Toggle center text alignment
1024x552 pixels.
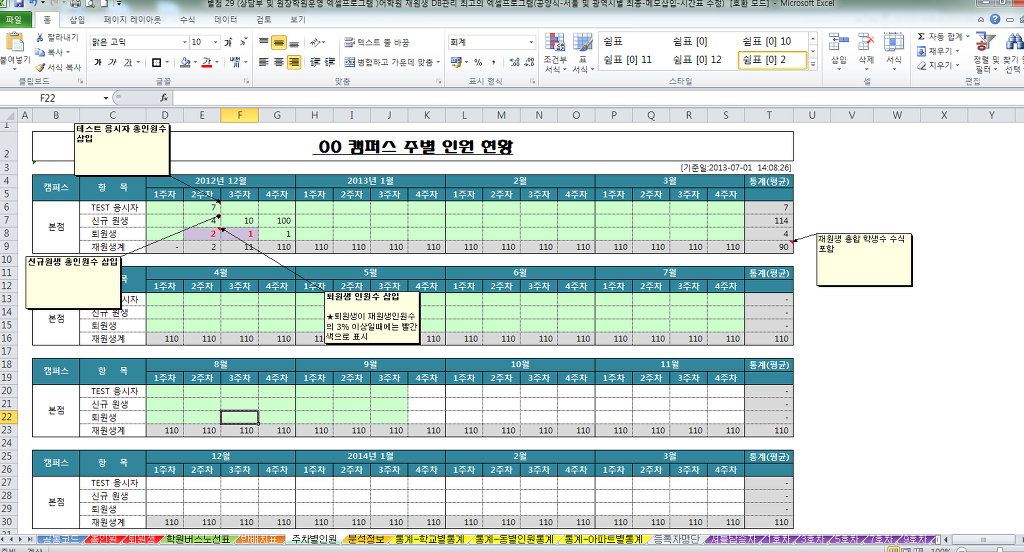pyautogui.click(x=279, y=62)
